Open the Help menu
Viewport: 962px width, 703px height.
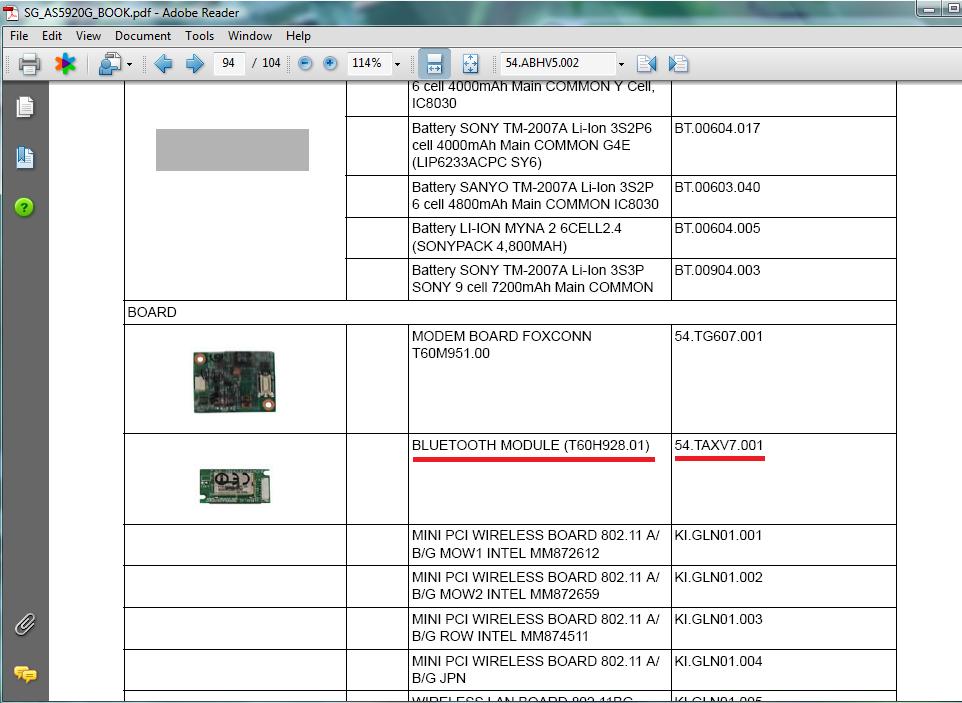(x=298, y=36)
